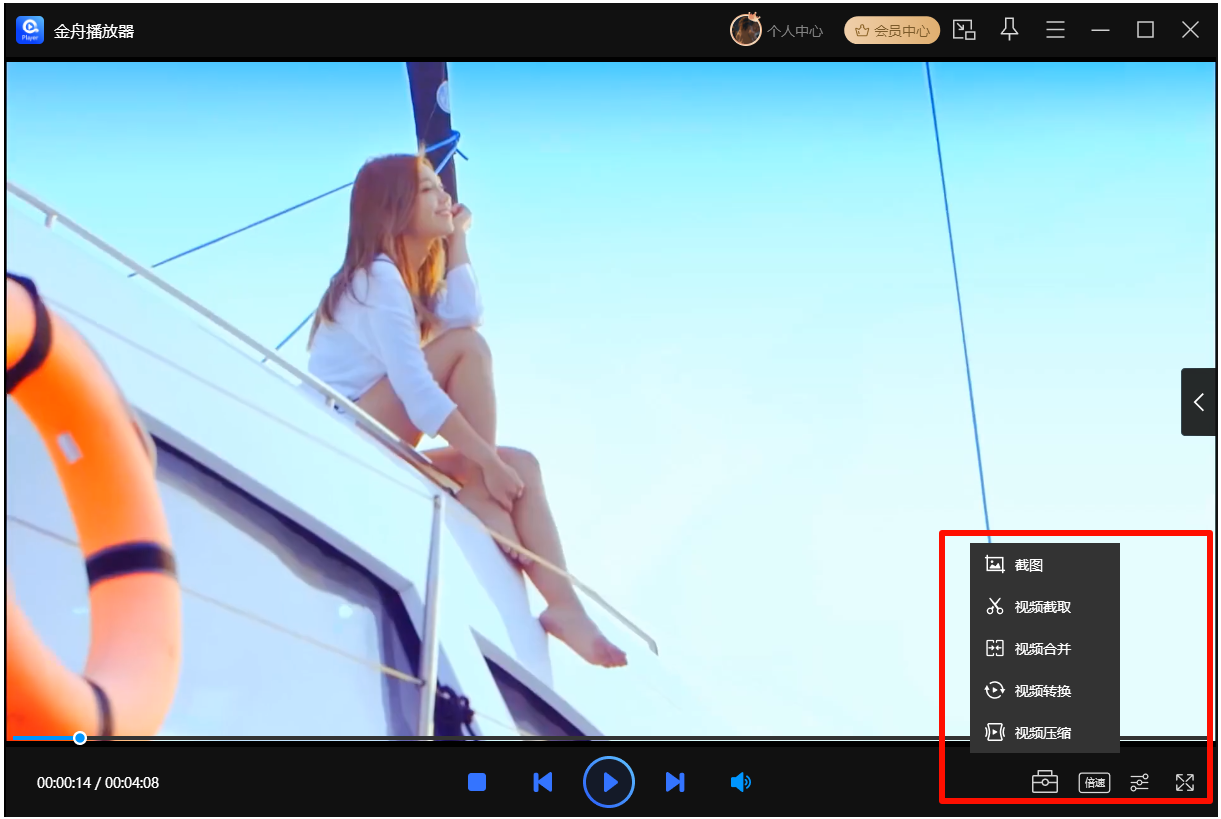1221x819 pixels.
Task: Click the play button
Action: click(x=609, y=782)
